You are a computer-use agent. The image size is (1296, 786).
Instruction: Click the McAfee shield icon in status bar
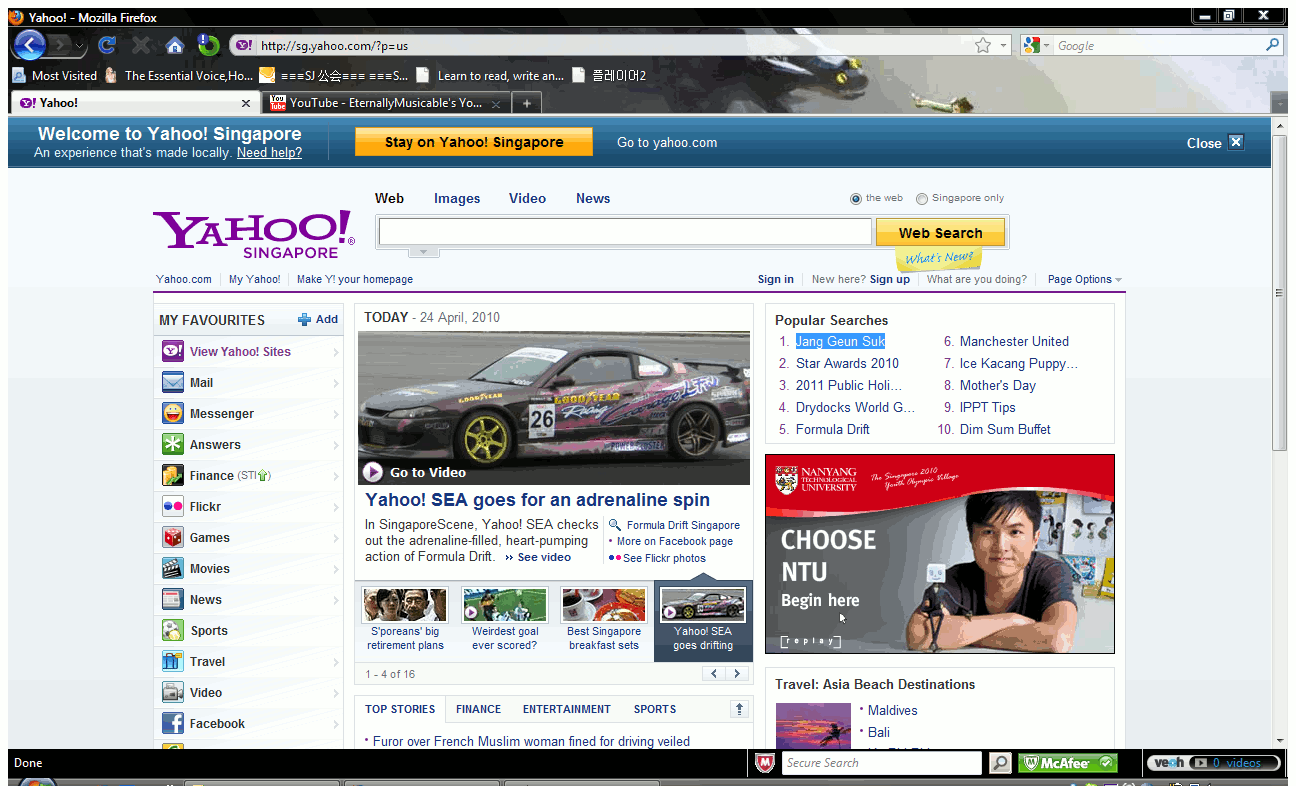pos(764,763)
